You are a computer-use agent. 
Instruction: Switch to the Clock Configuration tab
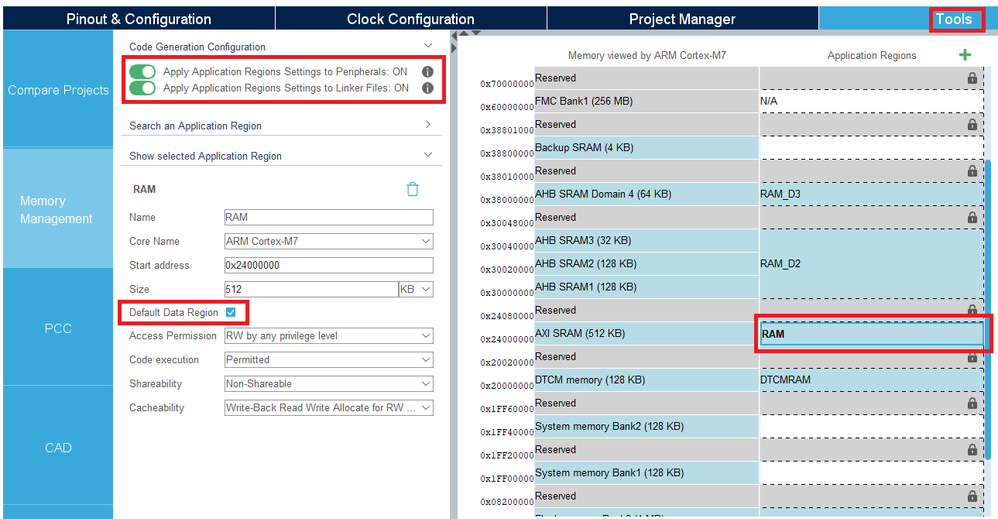coord(411,18)
